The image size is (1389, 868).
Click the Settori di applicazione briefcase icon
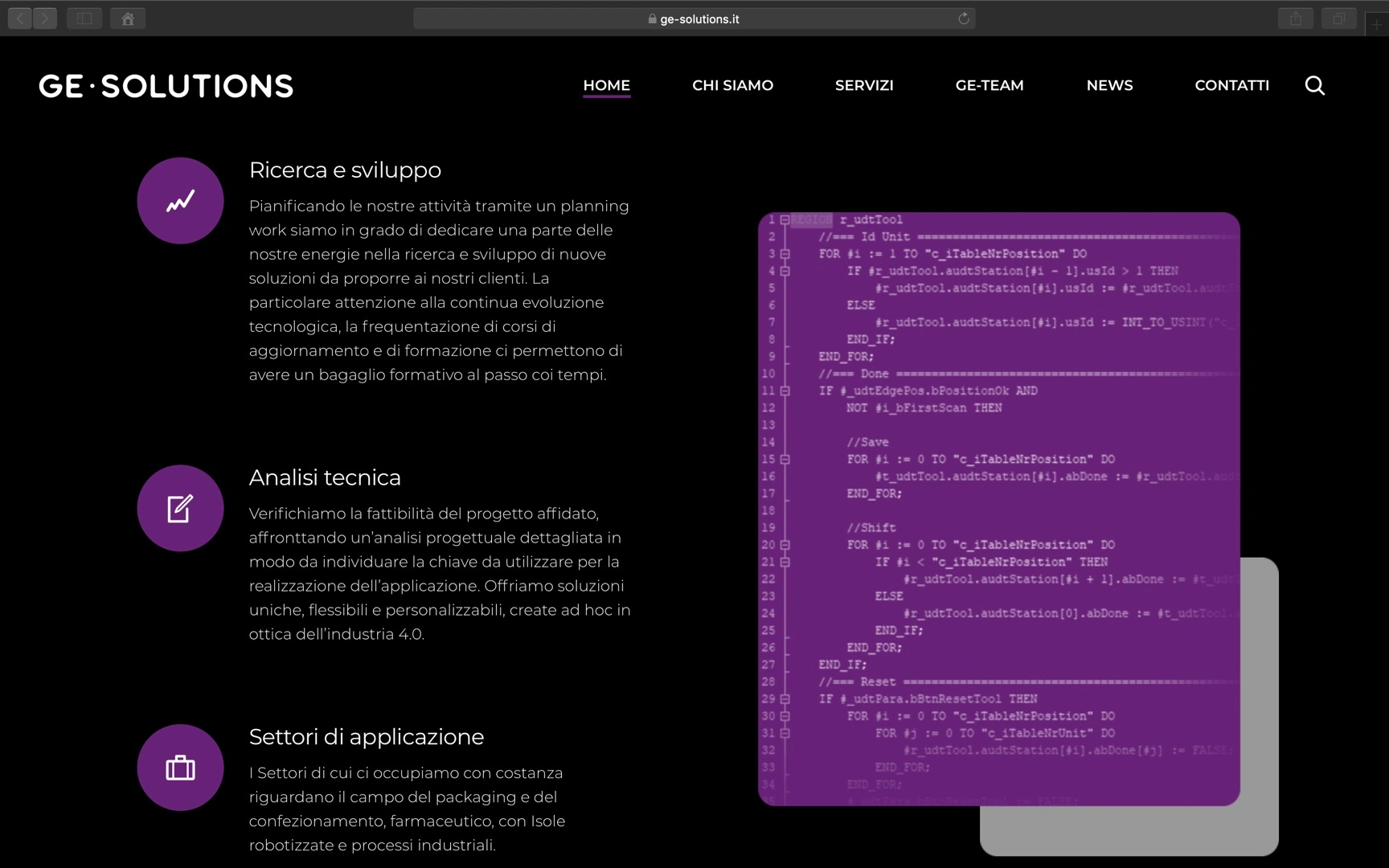pos(180,768)
